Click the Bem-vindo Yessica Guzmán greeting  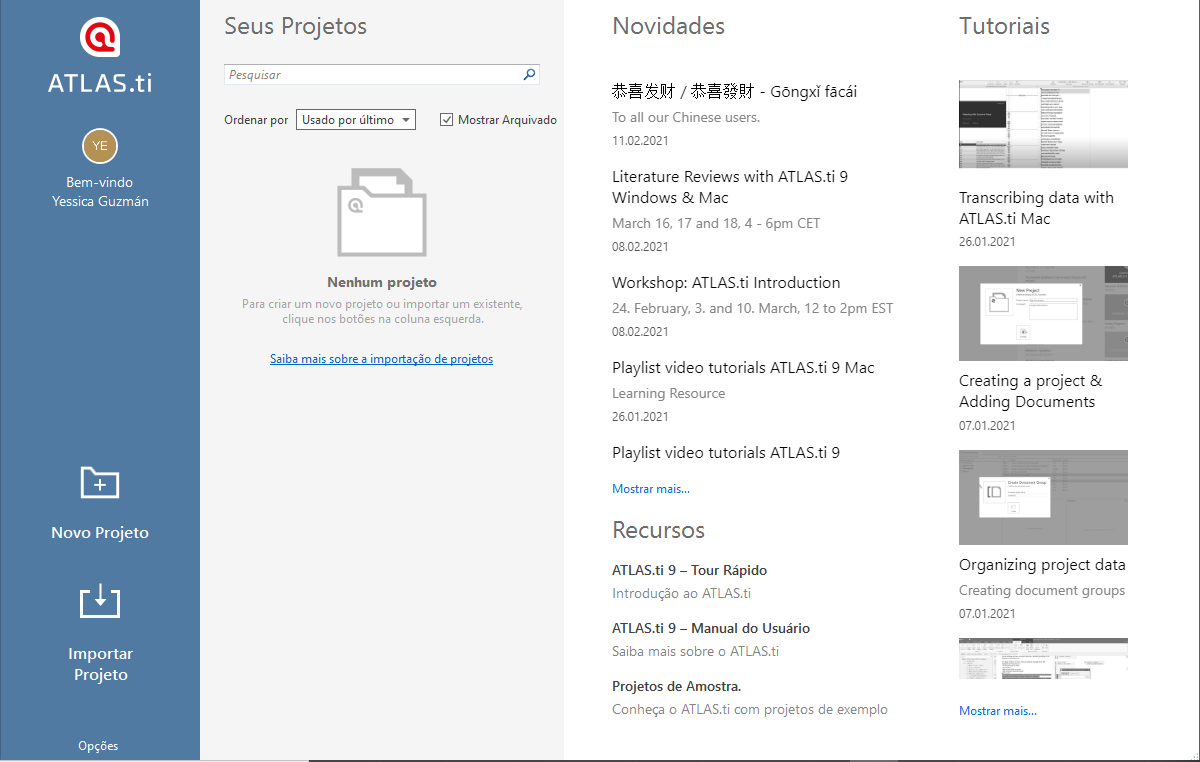(x=100, y=192)
